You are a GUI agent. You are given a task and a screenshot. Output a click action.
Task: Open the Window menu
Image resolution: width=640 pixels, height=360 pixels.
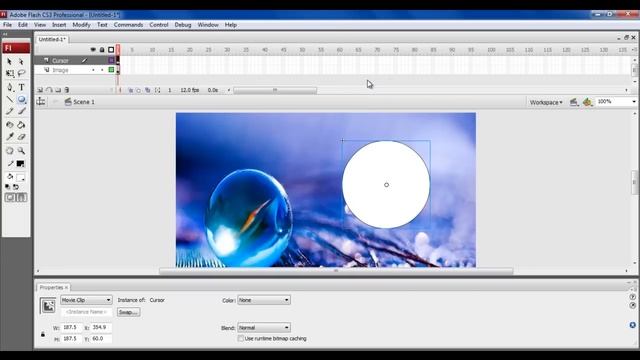tap(208, 25)
